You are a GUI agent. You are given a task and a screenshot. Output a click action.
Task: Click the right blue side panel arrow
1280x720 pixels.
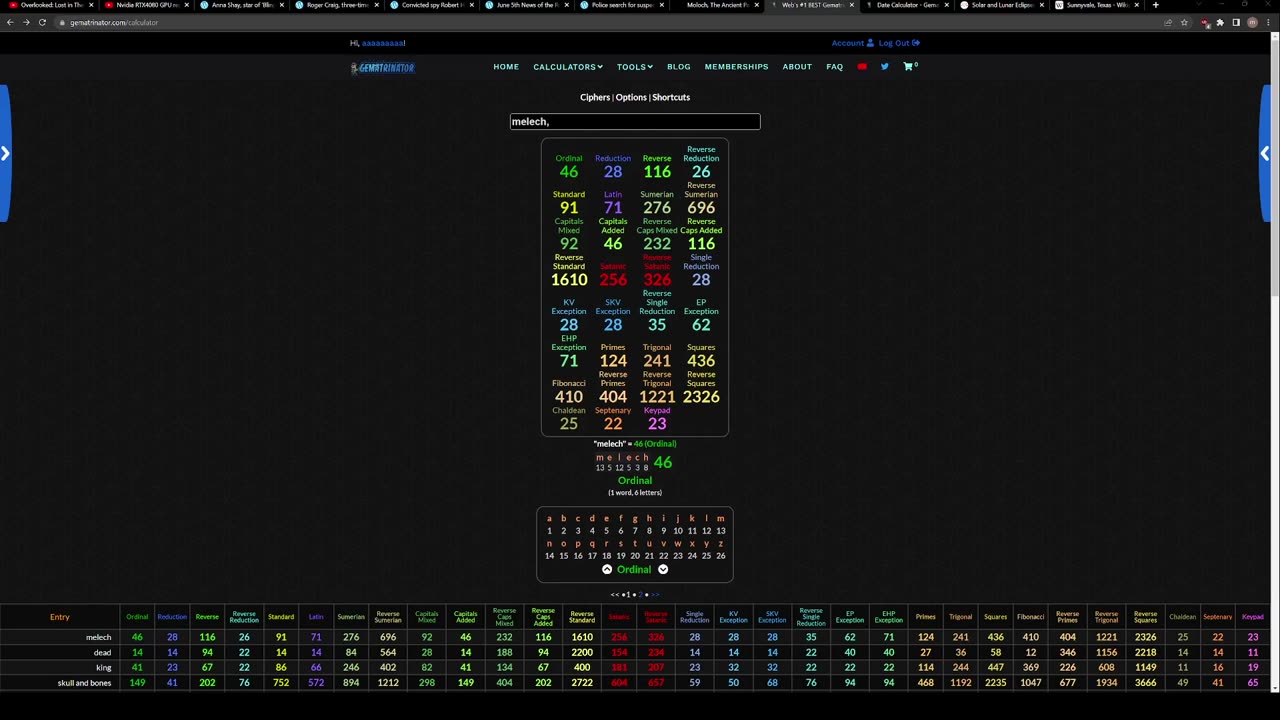tap(1265, 153)
